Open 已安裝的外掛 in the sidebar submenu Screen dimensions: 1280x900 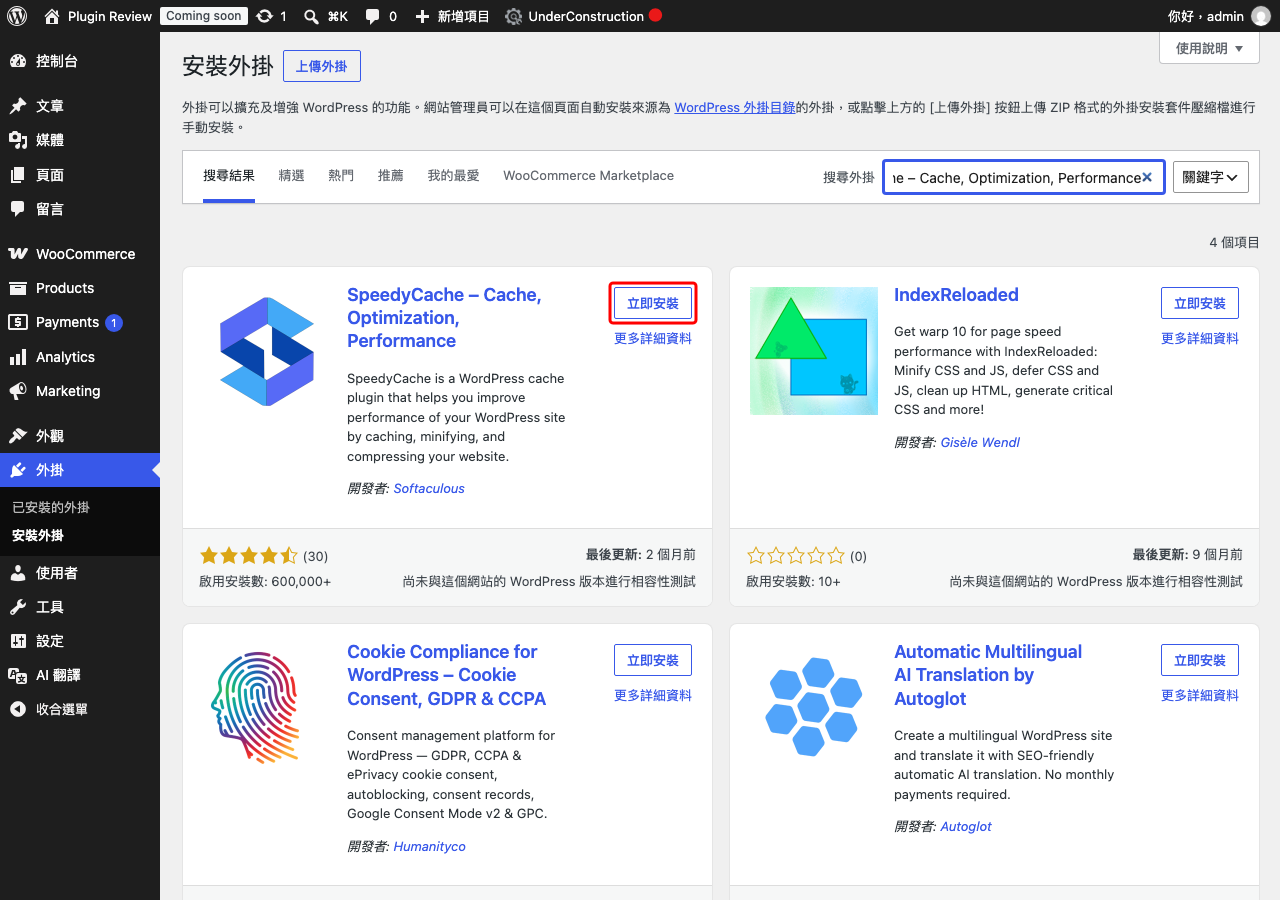tap(51, 507)
